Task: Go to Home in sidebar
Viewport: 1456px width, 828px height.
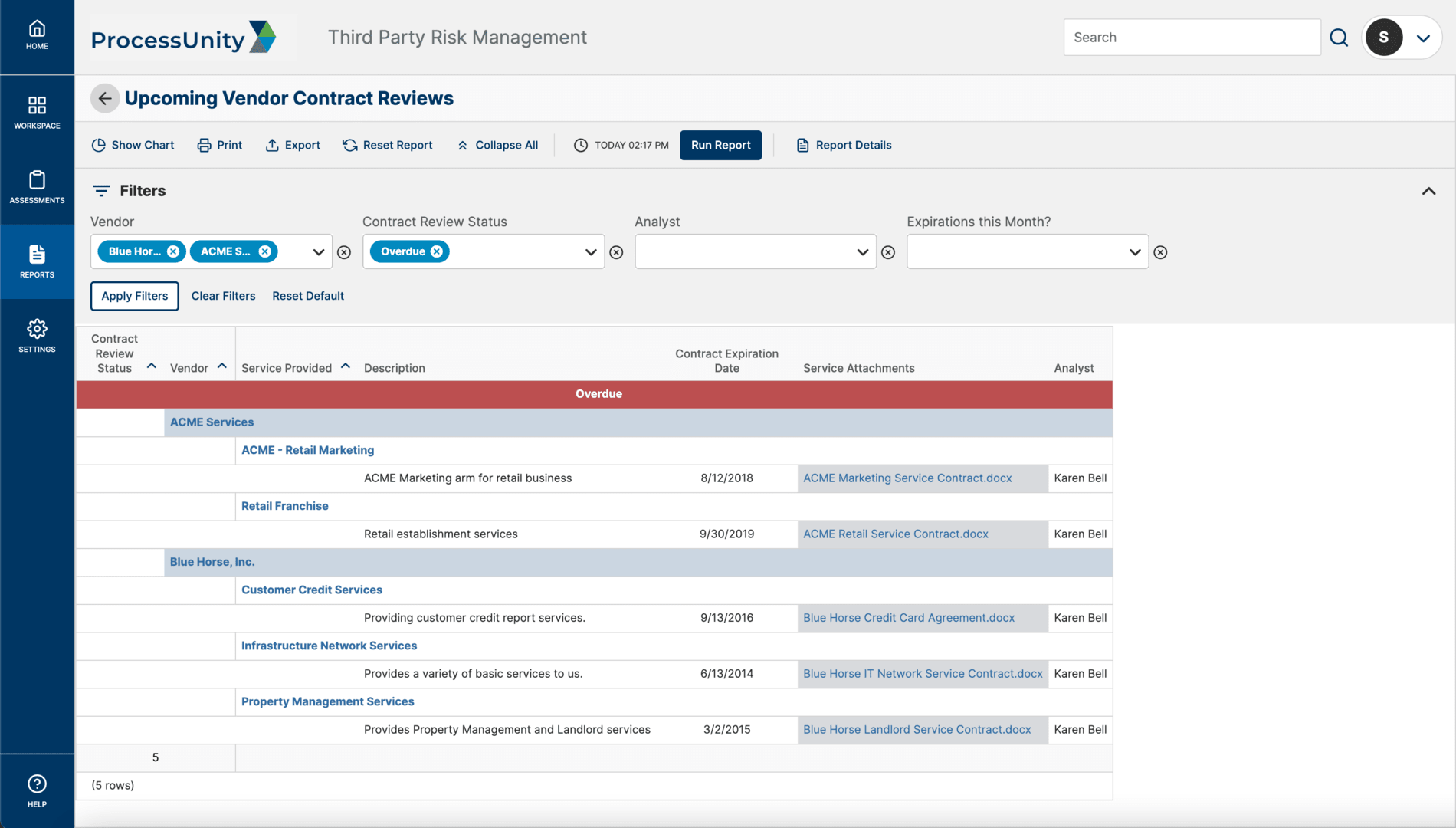Action: coord(37,36)
